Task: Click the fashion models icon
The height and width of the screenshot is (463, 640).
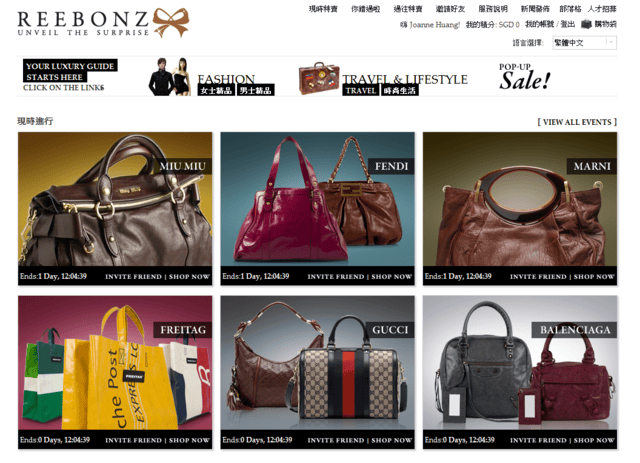Action: [170, 77]
